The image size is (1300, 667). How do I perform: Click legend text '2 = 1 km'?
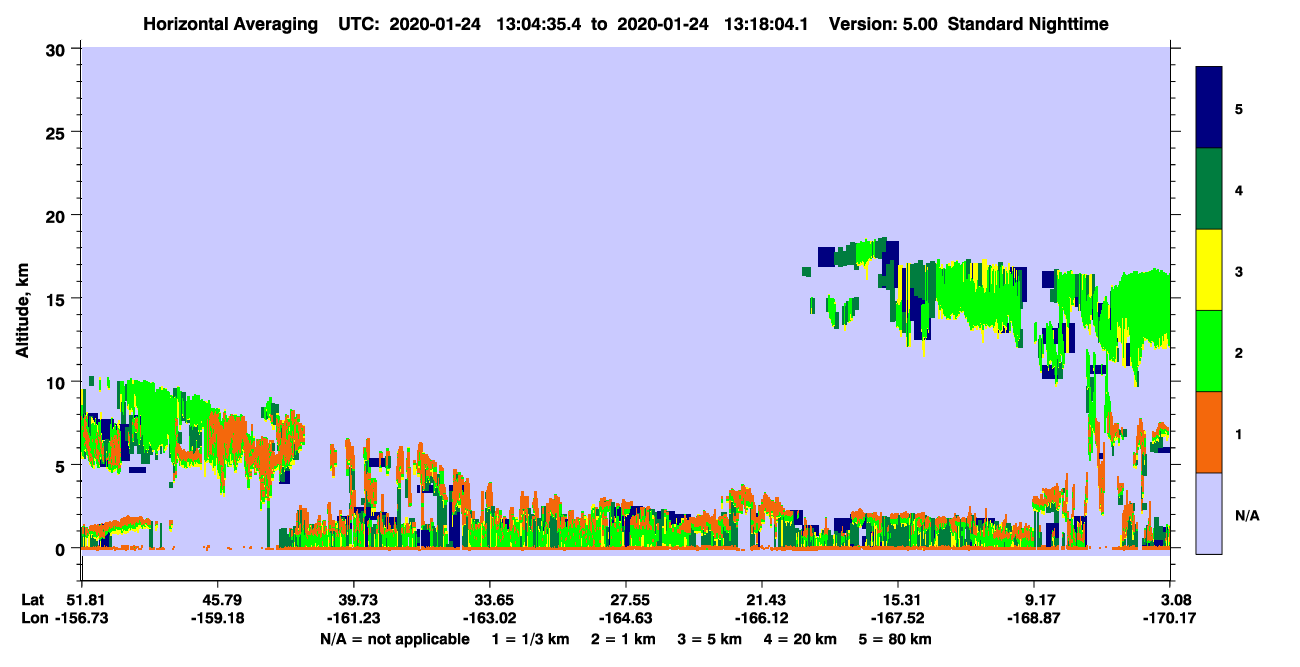625,639
